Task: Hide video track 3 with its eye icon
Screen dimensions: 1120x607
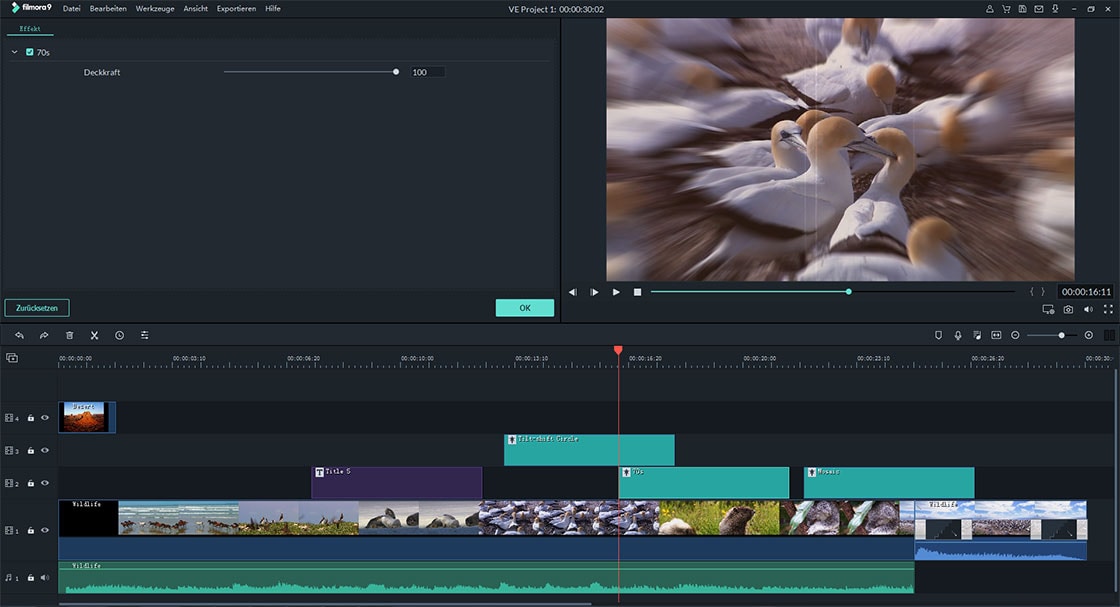Action: click(x=45, y=451)
